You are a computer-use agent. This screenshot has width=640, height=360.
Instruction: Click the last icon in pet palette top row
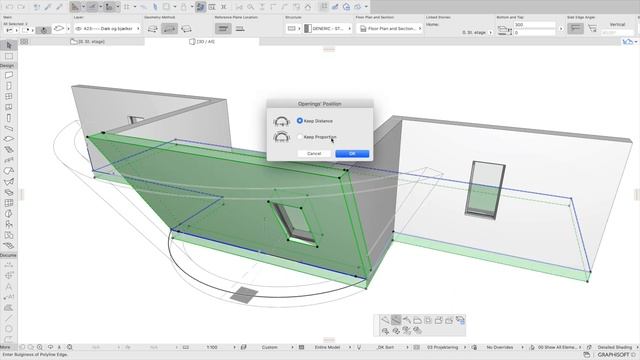coord(460,320)
